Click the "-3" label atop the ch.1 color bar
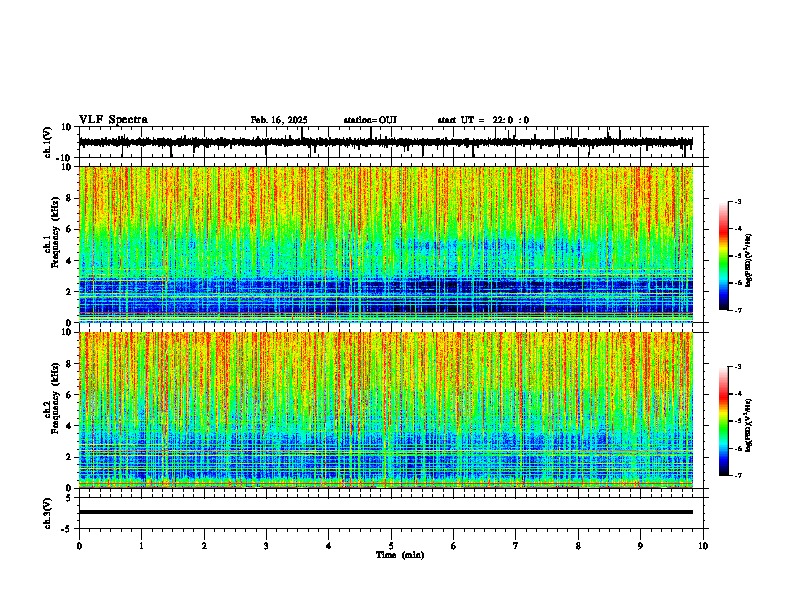The height and width of the screenshot is (612, 792). [x=737, y=201]
